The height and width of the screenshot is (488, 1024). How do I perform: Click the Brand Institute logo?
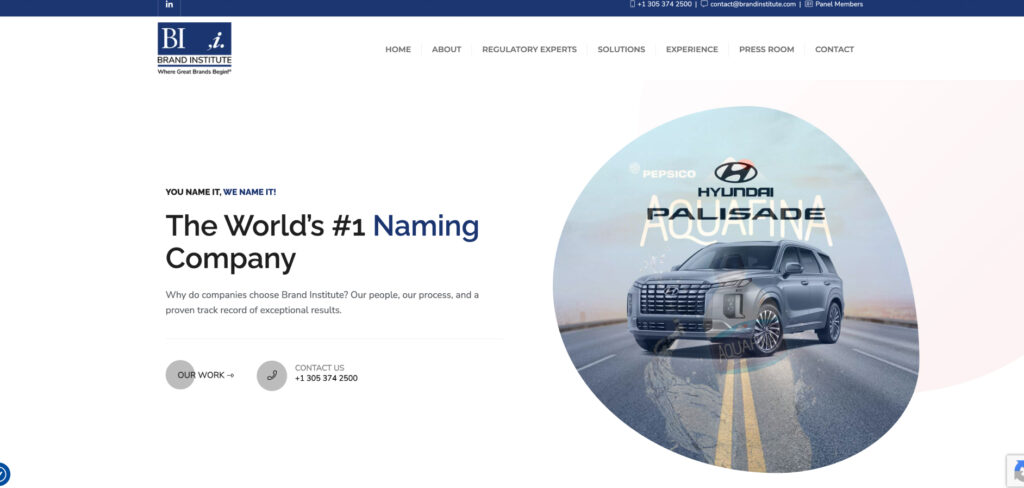(195, 48)
